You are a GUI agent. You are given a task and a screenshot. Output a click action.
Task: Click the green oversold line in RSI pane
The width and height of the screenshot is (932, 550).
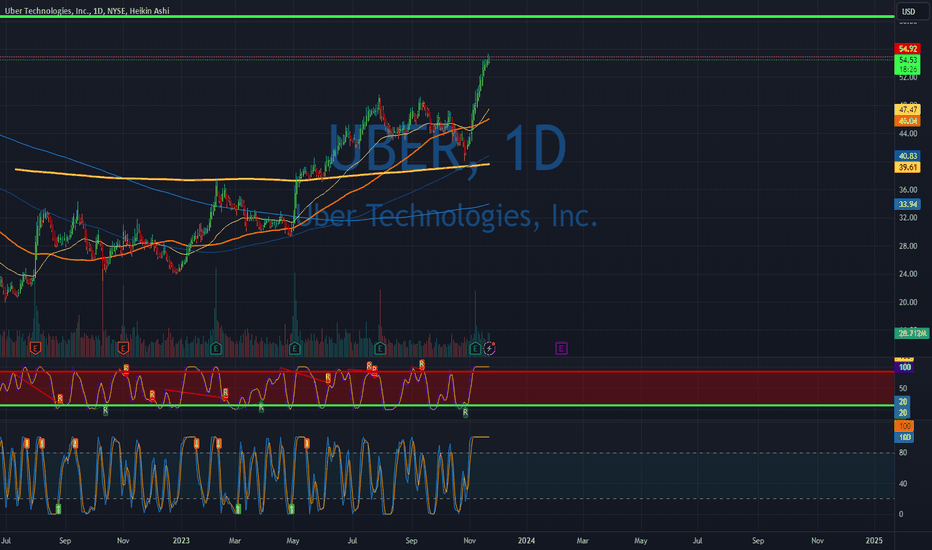tap(447, 406)
